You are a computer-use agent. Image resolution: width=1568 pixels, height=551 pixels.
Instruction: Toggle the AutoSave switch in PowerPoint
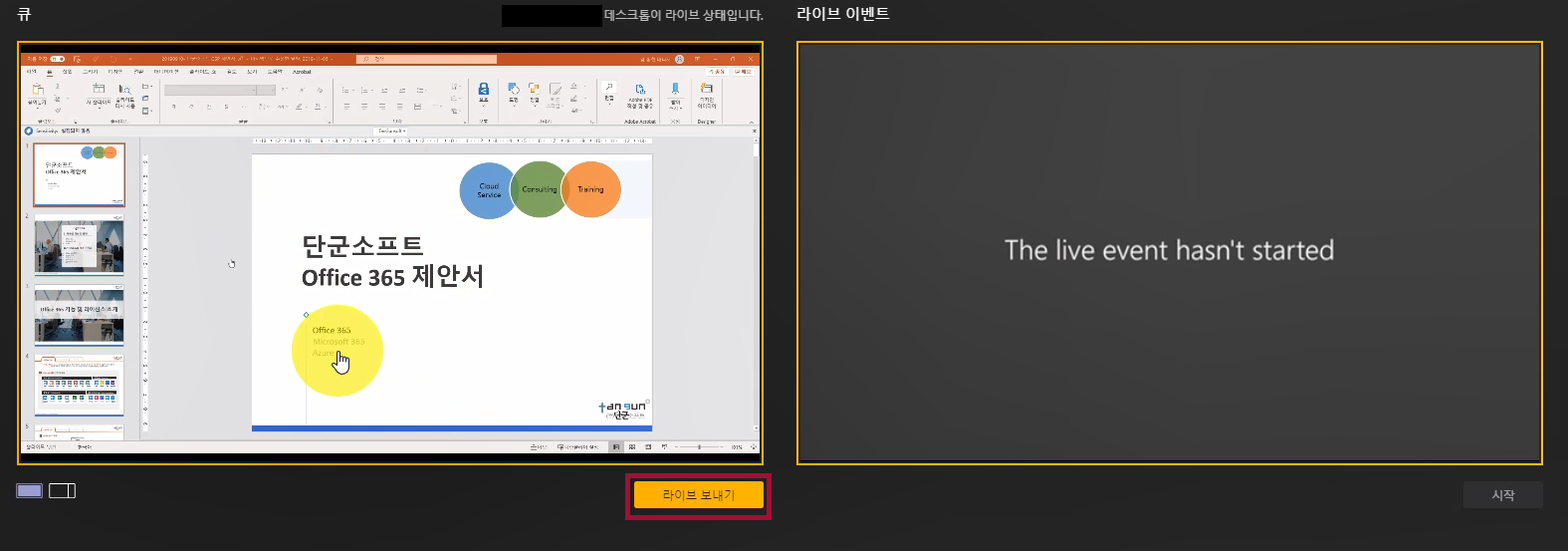[58, 59]
